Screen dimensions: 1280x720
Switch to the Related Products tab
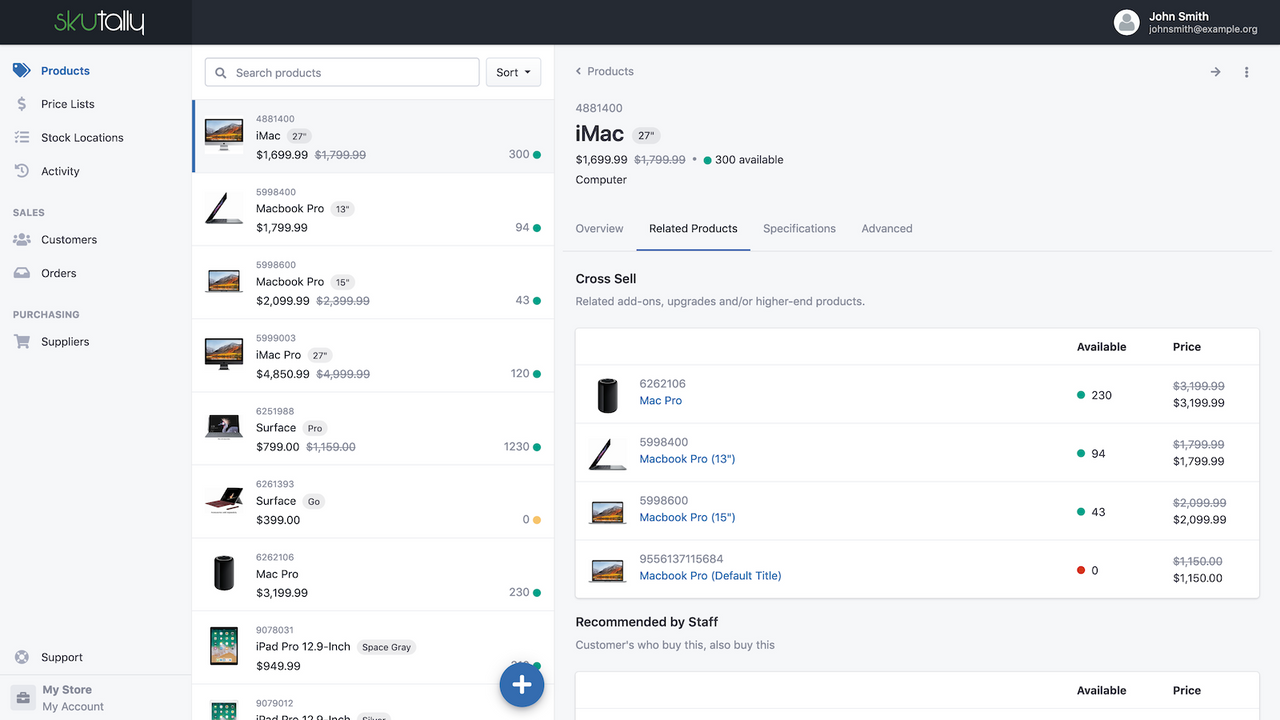[693, 229]
